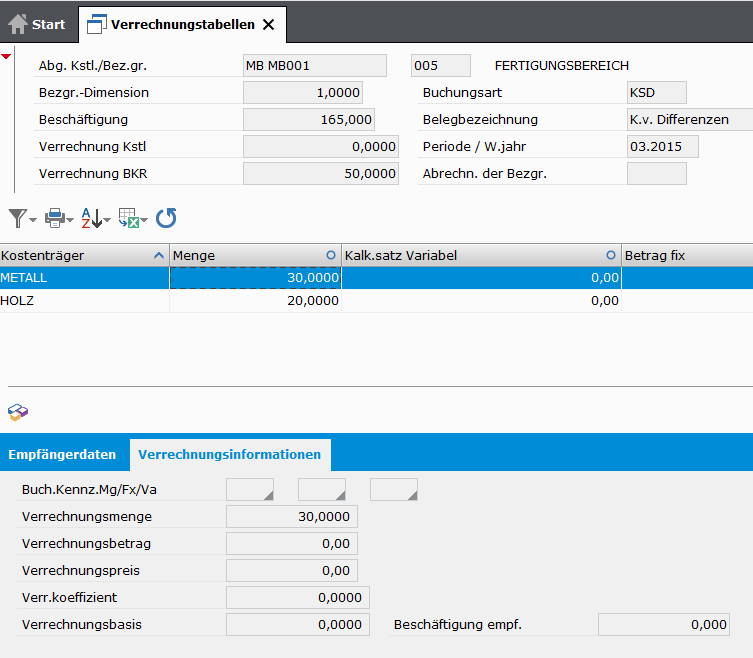Viewport: 753px width, 658px height.
Task: Click the Periode / W.jahr field
Action: (663, 146)
